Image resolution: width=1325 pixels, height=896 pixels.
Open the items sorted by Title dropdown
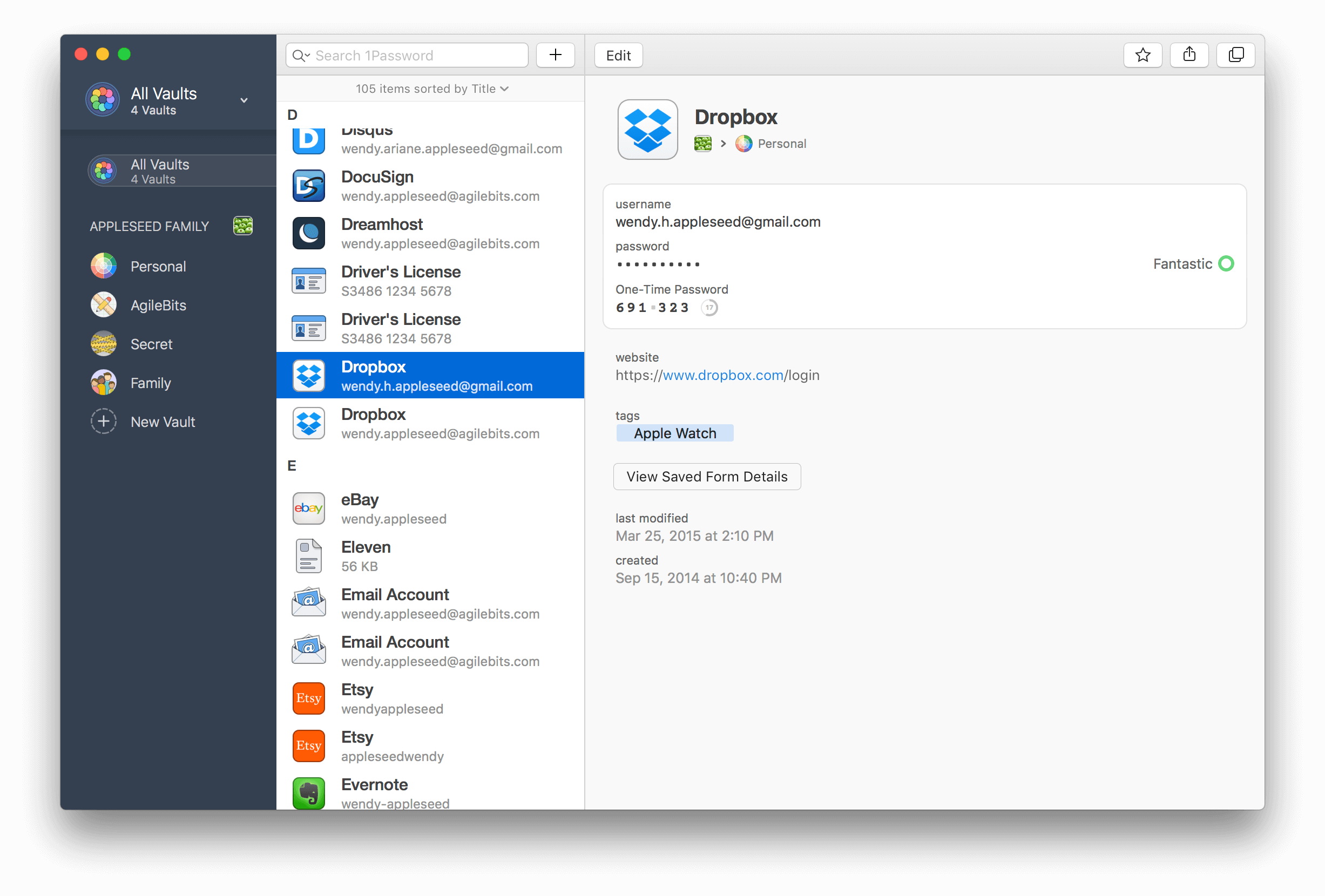431,89
